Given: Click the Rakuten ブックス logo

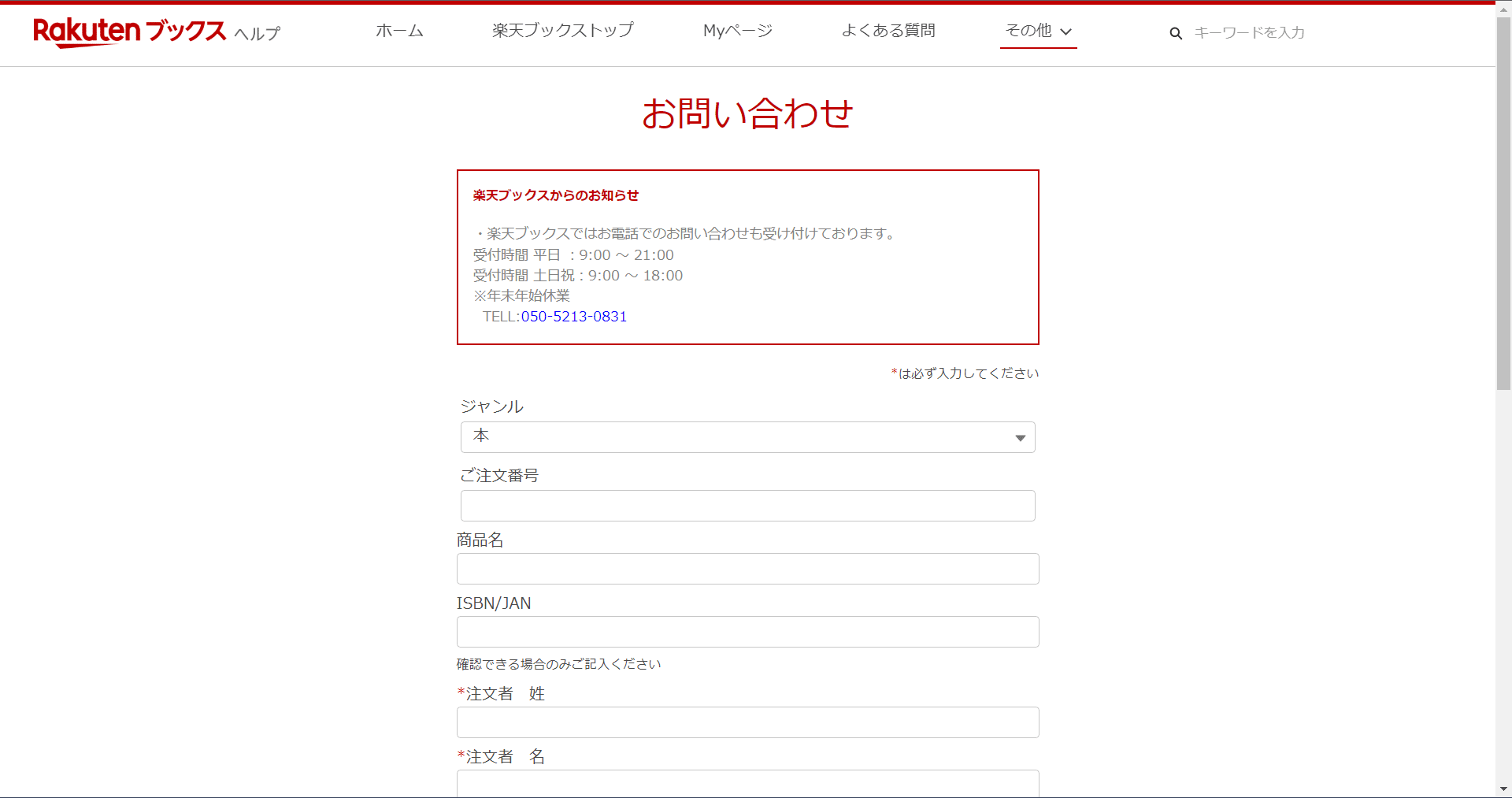Looking at the screenshot, I should pyautogui.click(x=128, y=32).
